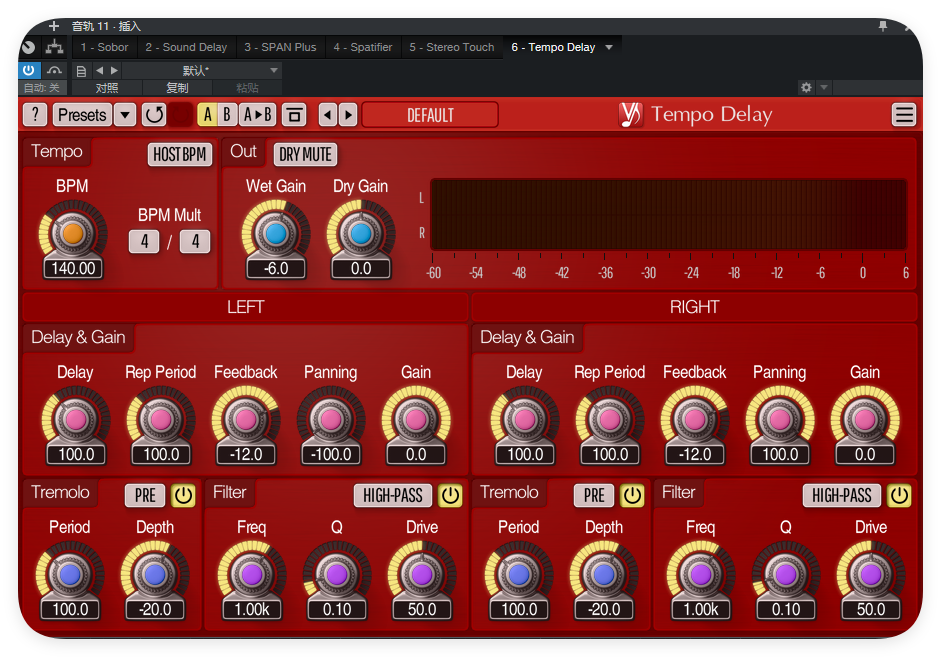Click the right Panning knob
Screen dimensions: 941x657
click(x=780, y=419)
